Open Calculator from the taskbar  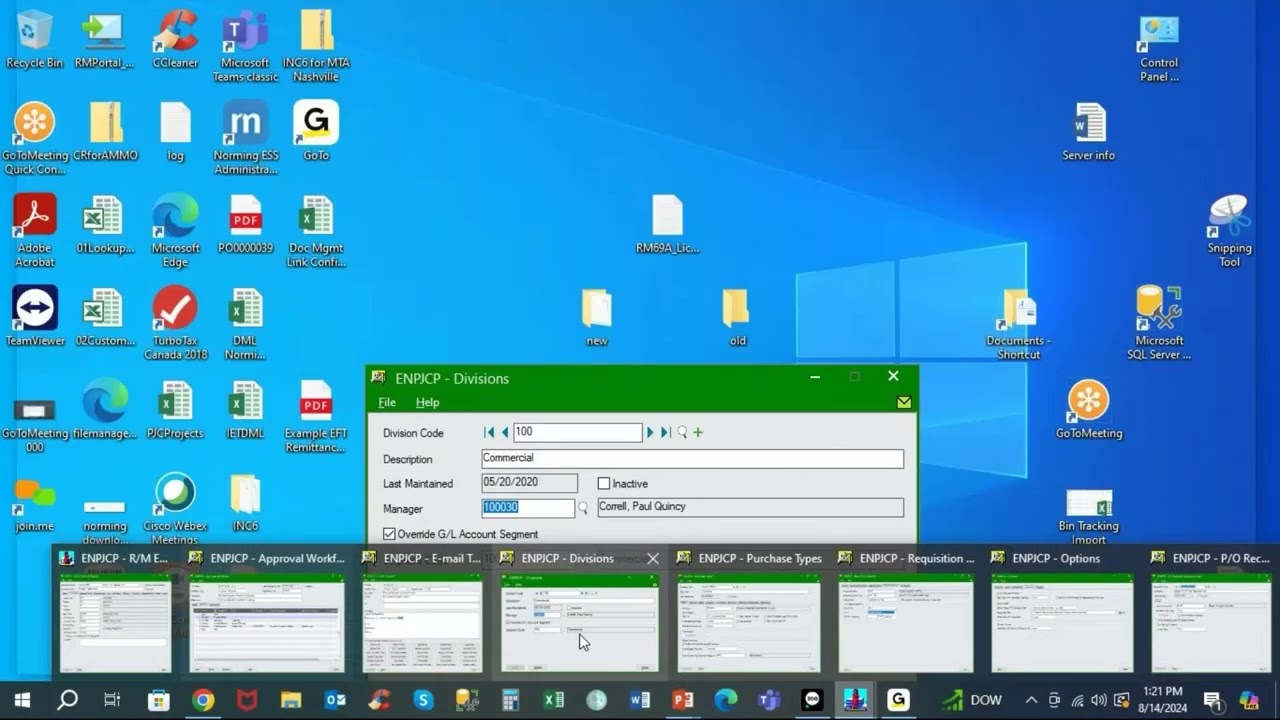click(510, 700)
